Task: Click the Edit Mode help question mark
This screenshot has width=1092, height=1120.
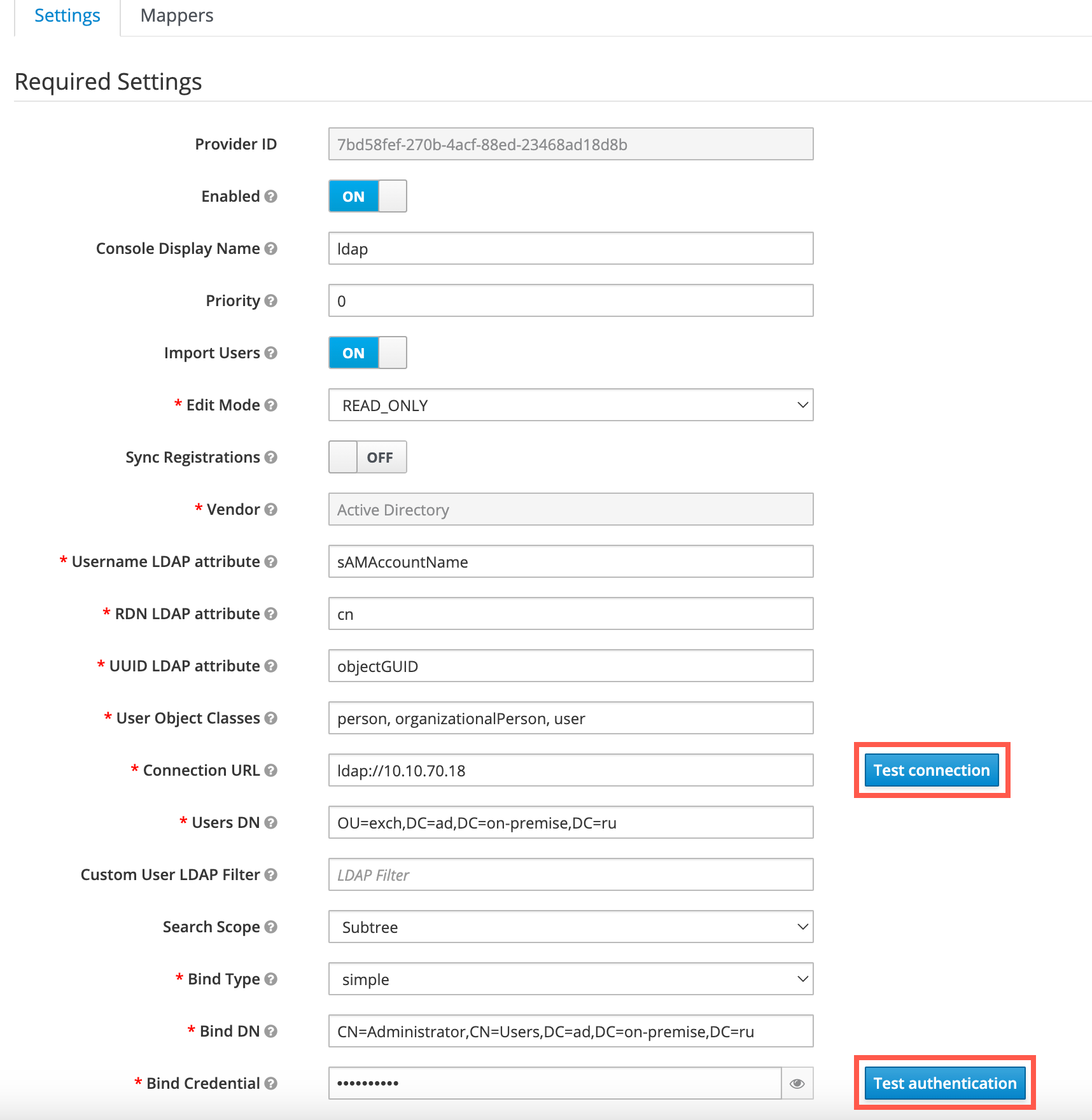Action: pyautogui.click(x=270, y=405)
